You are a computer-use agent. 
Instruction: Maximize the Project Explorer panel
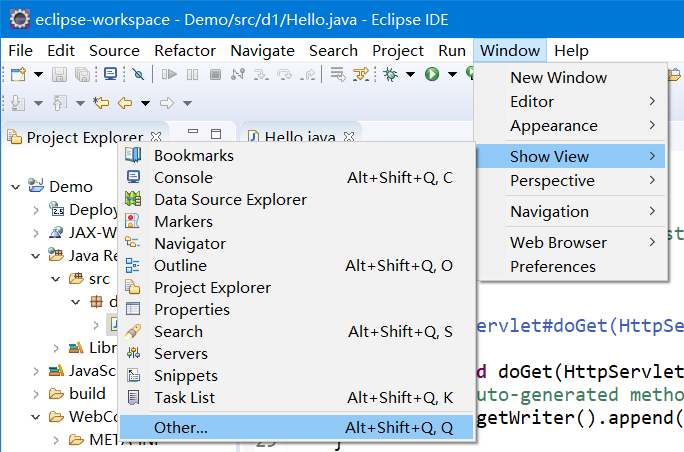(x=216, y=134)
